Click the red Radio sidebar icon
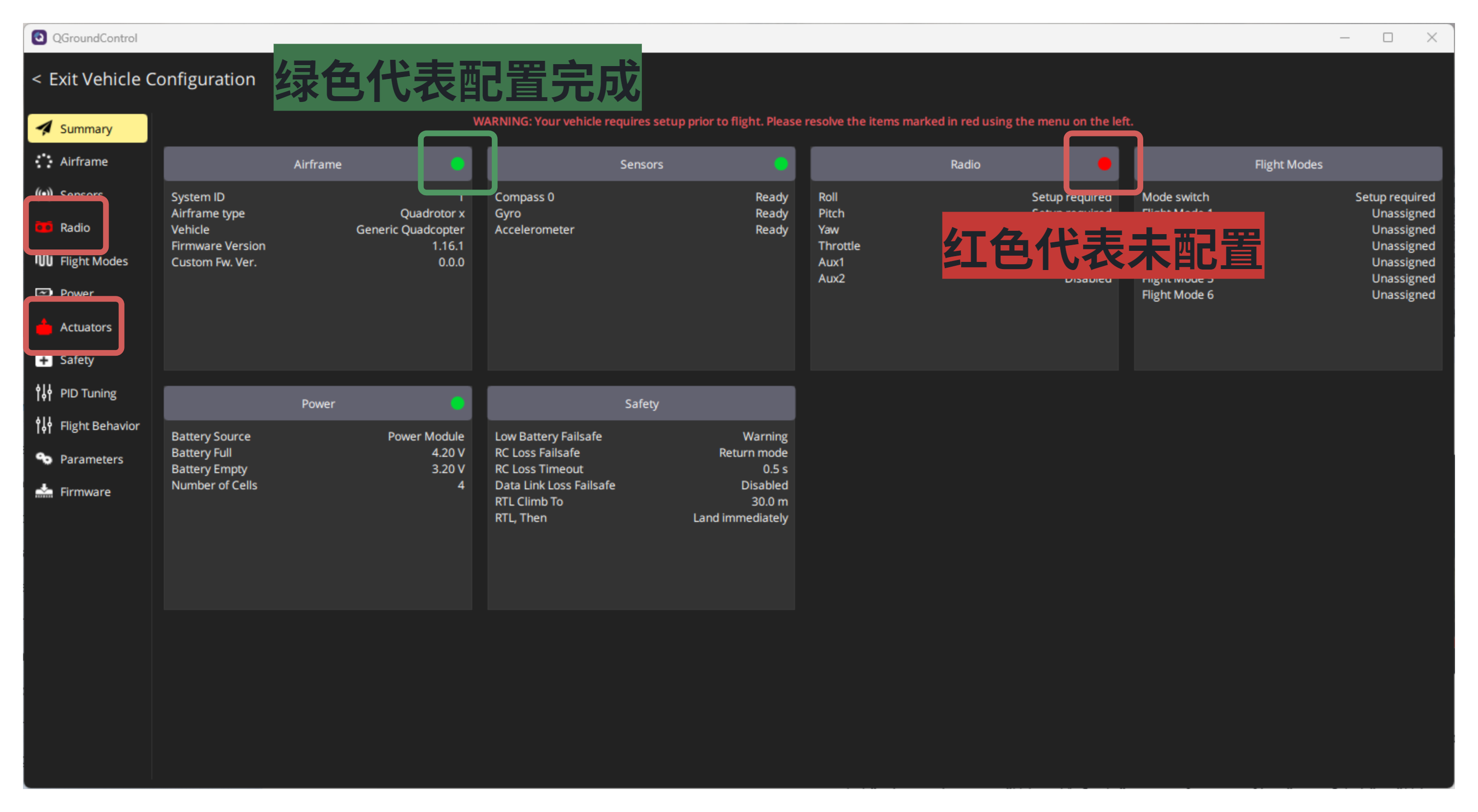 pos(44,227)
